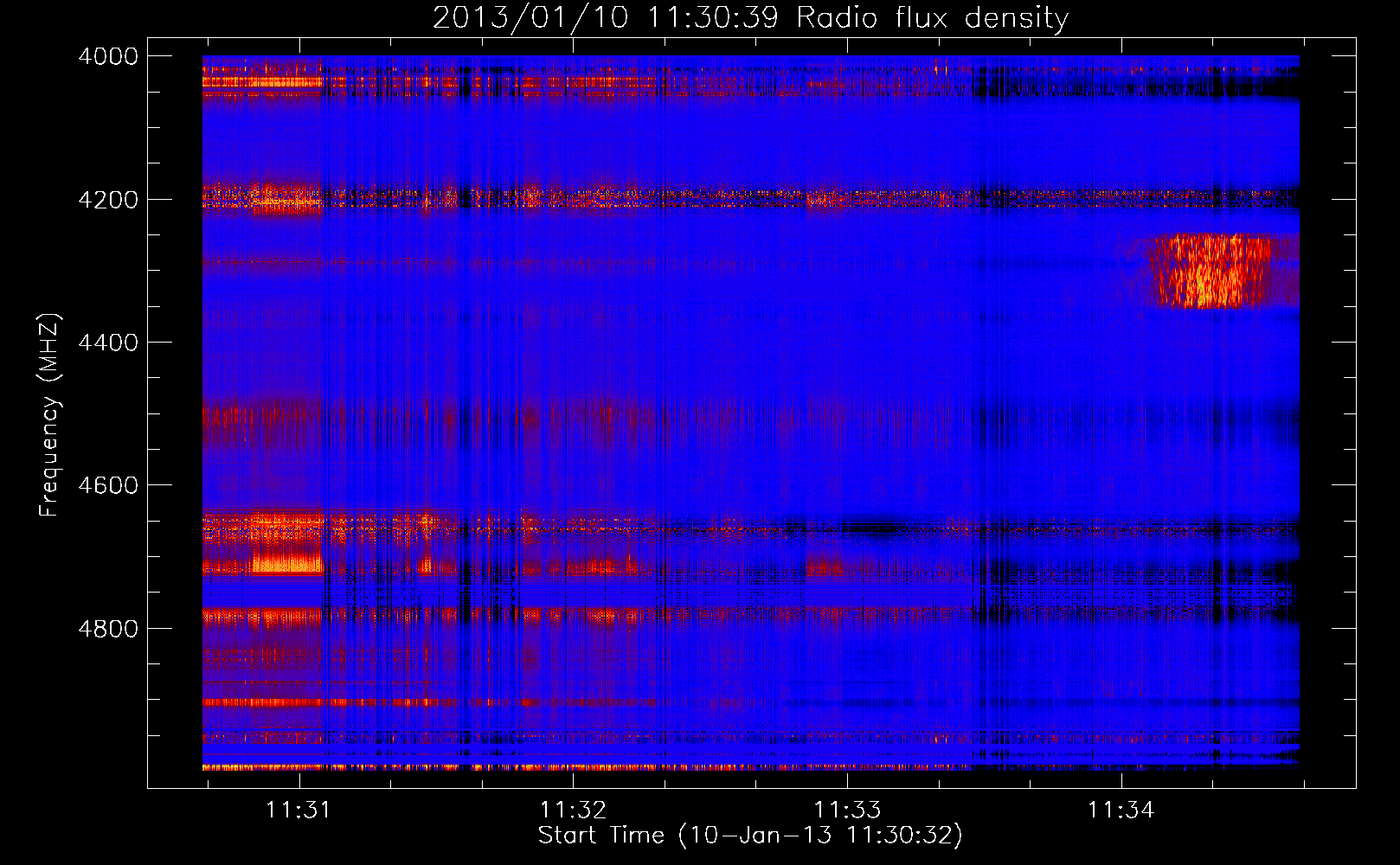Click the bright yellow emission near 4700 MHz at 11:31
Screen dimensions: 1400x865
click(286, 562)
